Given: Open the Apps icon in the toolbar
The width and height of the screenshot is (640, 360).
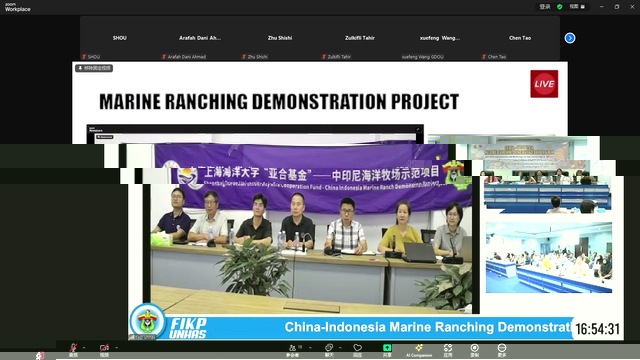Looking at the screenshot, I should tap(448, 349).
